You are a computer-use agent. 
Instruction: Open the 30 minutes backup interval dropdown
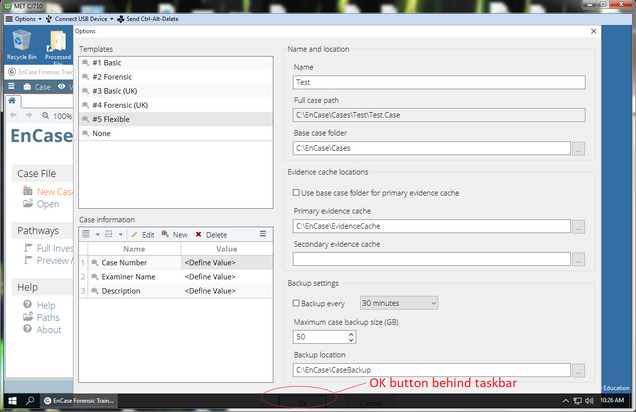[398, 303]
